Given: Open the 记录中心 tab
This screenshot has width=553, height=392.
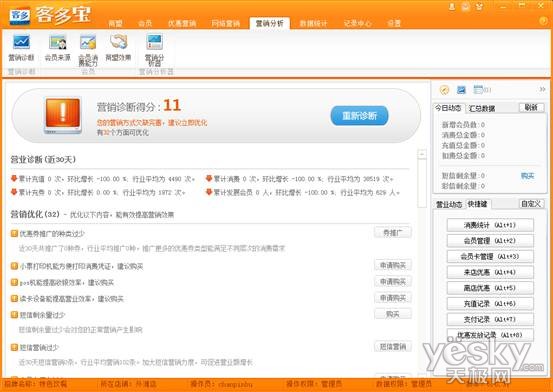Looking at the screenshot, I should tap(357, 24).
